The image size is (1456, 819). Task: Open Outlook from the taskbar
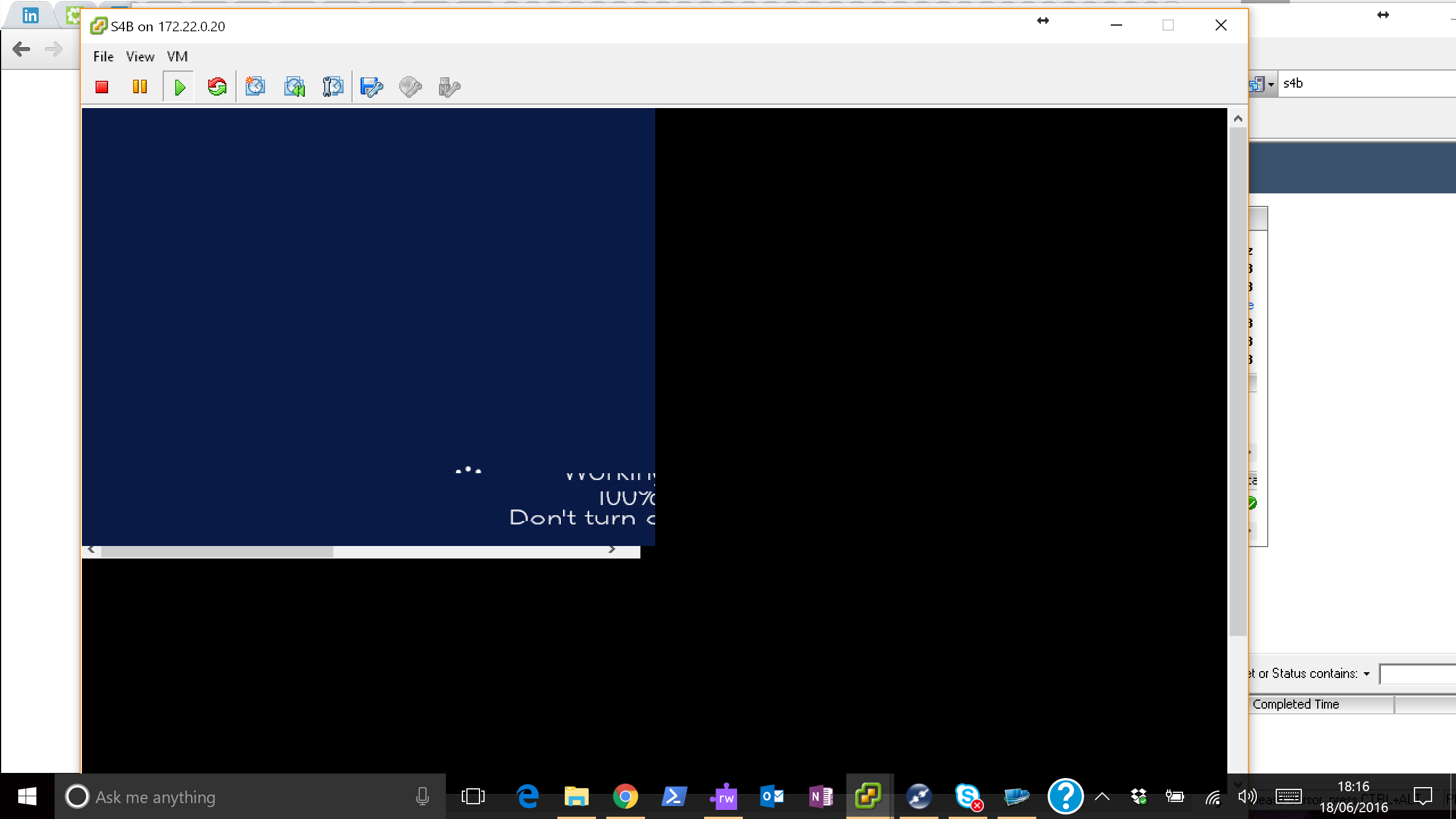click(772, 796)
